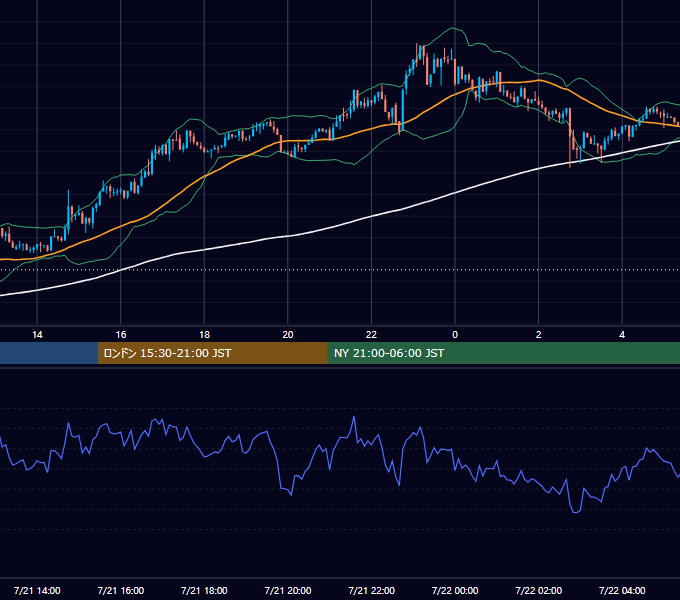Image resolution: width=680 pixels, height=600 pixels.
Task: Select the blue session bar left of ロンドン
Action: [49, 353]
